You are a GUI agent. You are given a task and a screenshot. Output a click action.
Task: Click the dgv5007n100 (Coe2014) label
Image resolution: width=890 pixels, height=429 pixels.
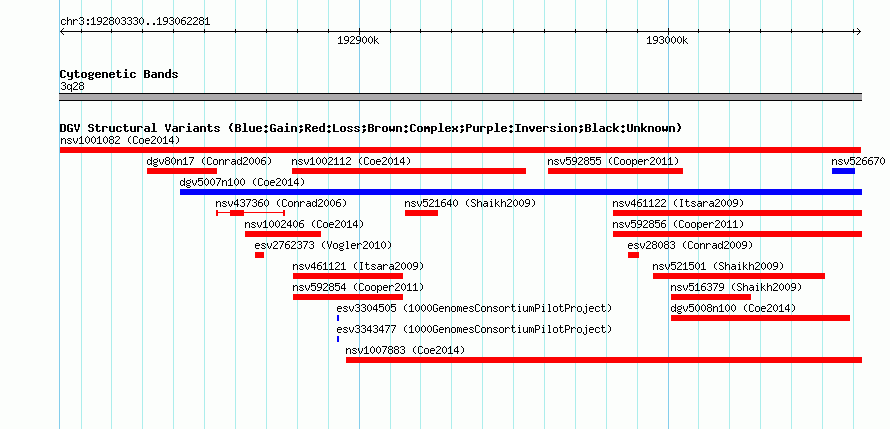pos(242,182)
